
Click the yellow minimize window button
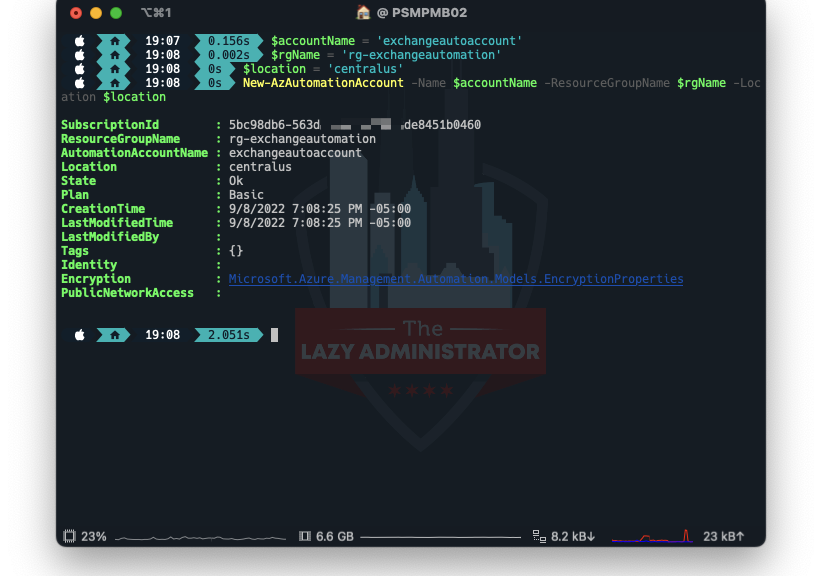[x=96, y=13]
